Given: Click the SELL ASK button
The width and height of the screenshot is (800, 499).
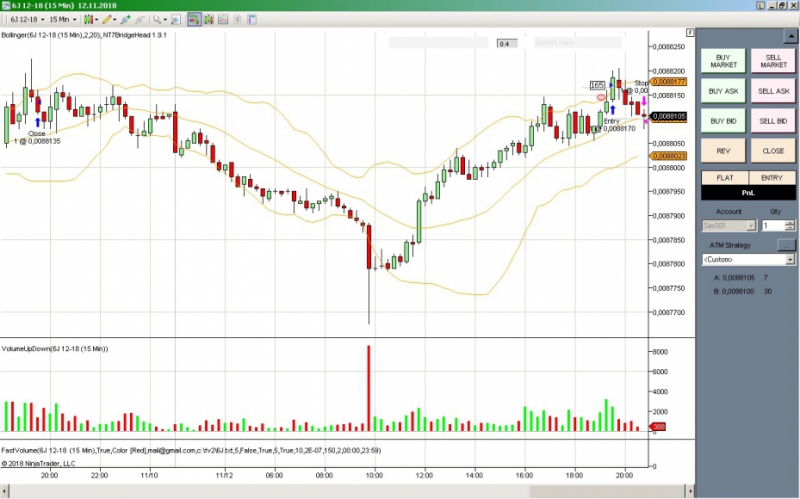Looking at the screenshot, I should point(773,91).
